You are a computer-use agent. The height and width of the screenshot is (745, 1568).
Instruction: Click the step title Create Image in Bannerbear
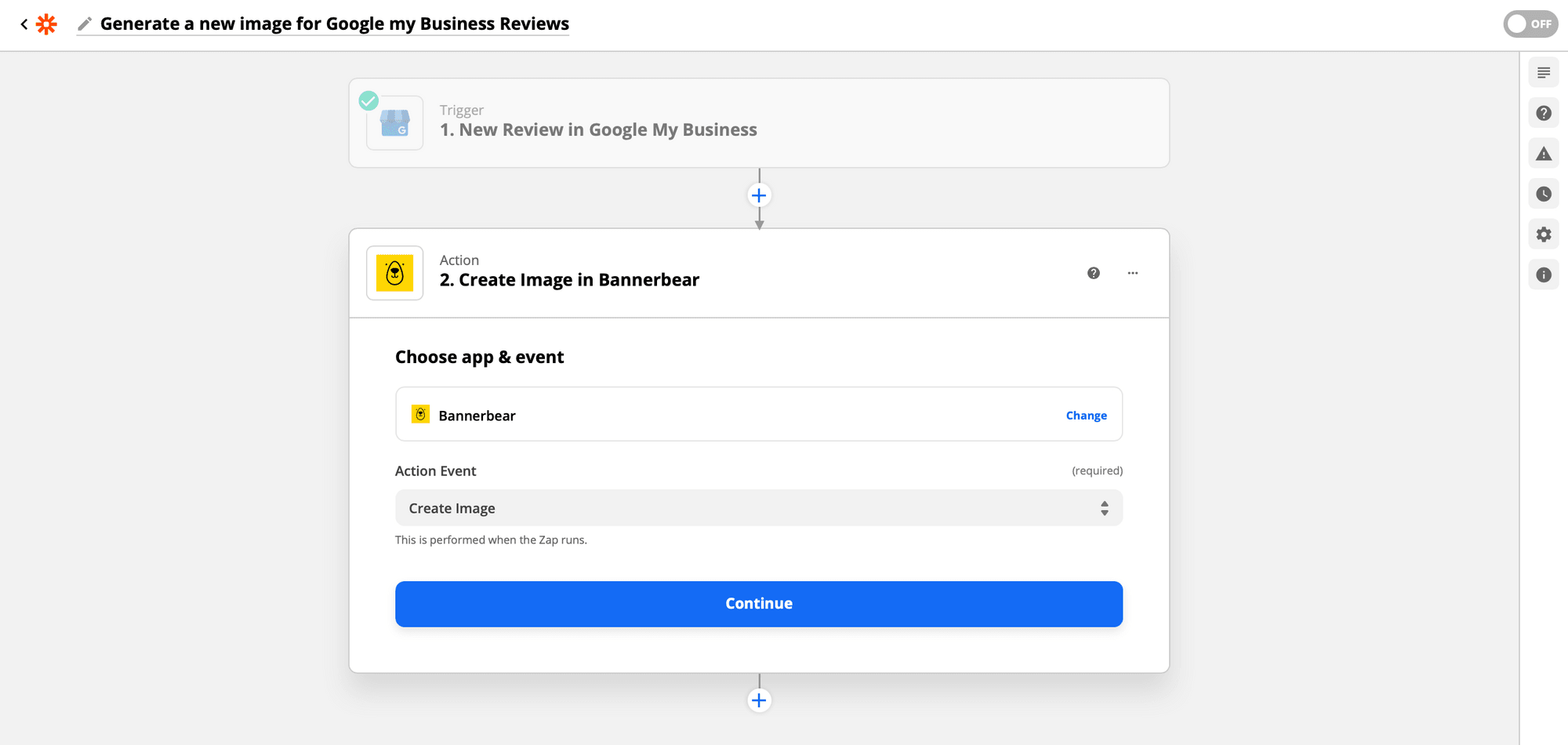569,280
